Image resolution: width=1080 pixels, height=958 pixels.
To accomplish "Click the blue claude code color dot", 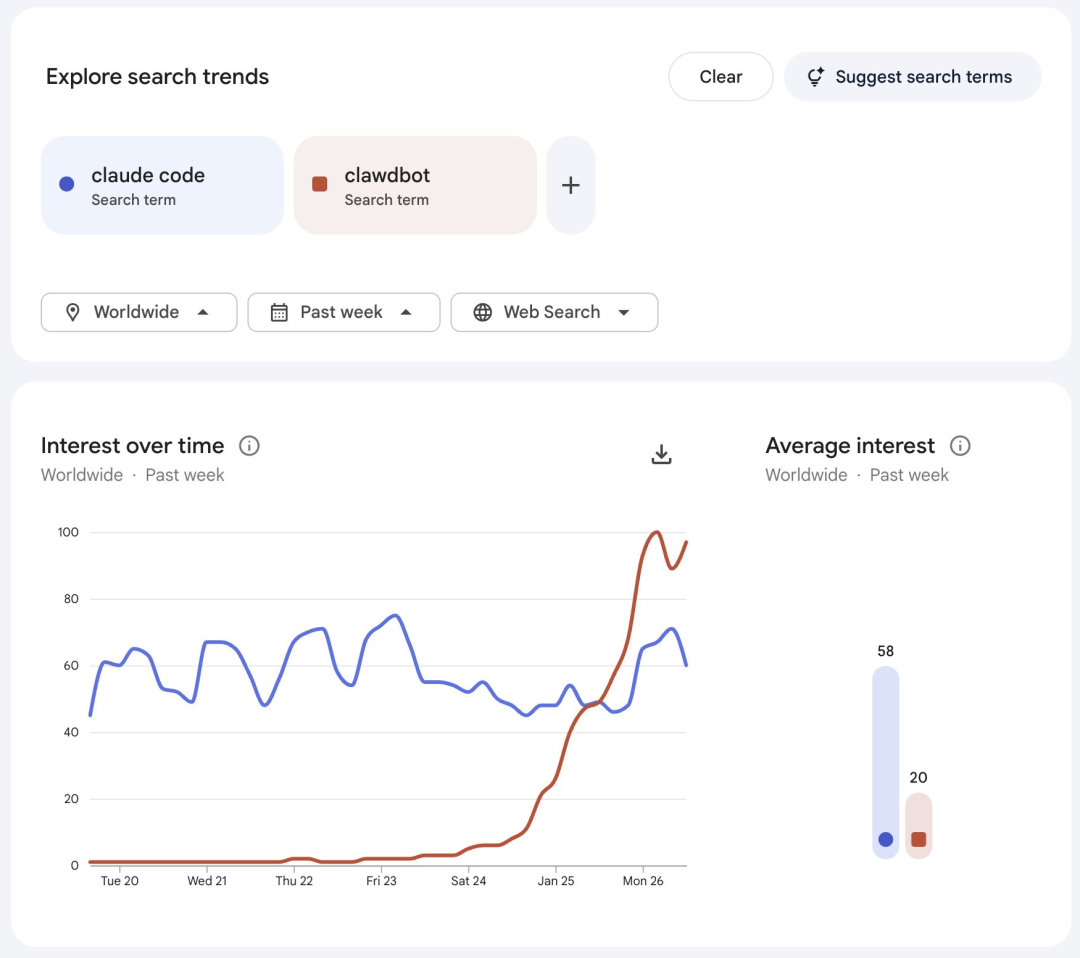I will click(67, 184).
